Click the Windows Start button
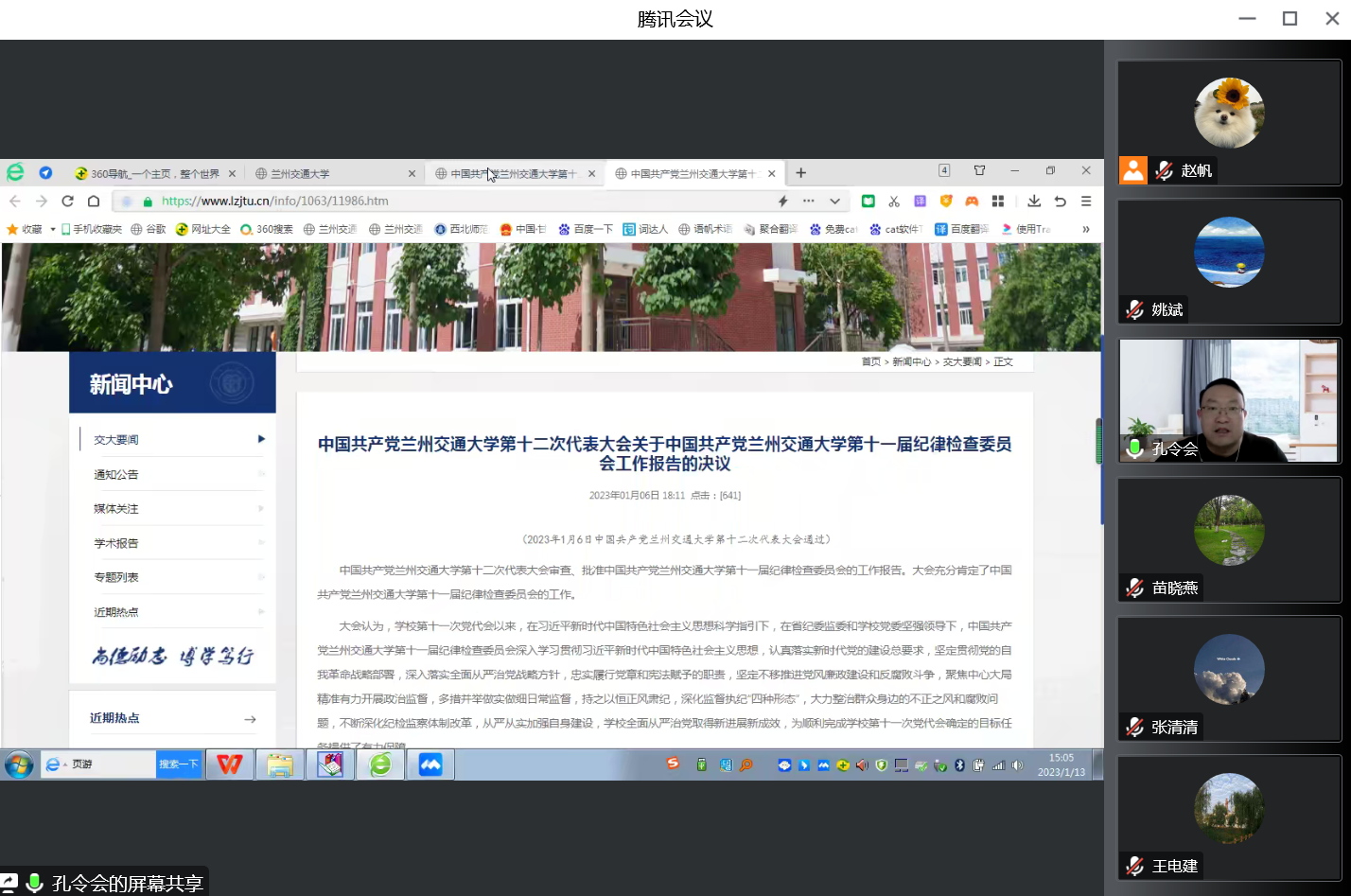 [19, 764]
